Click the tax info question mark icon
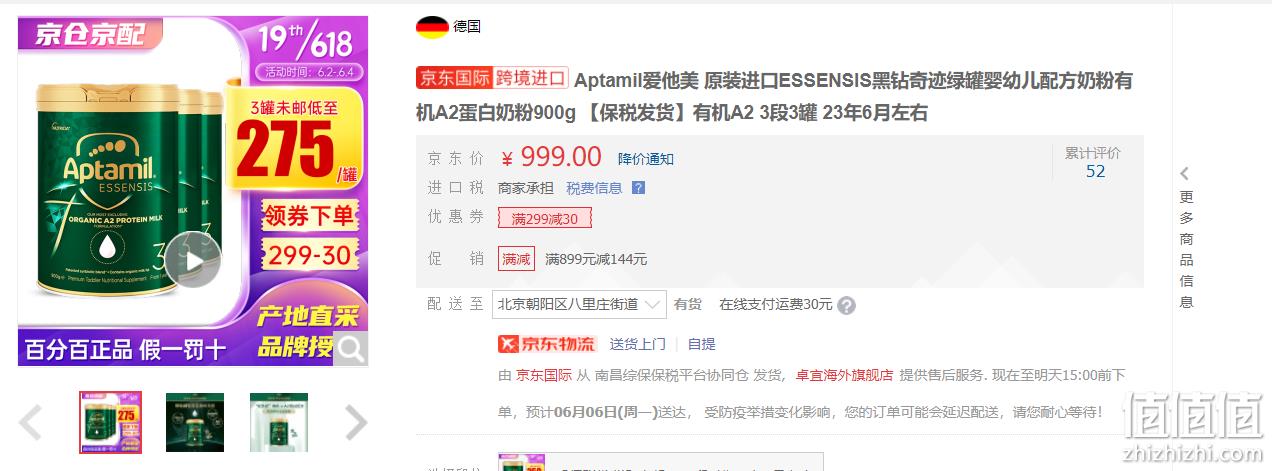 tap(638, 188)
